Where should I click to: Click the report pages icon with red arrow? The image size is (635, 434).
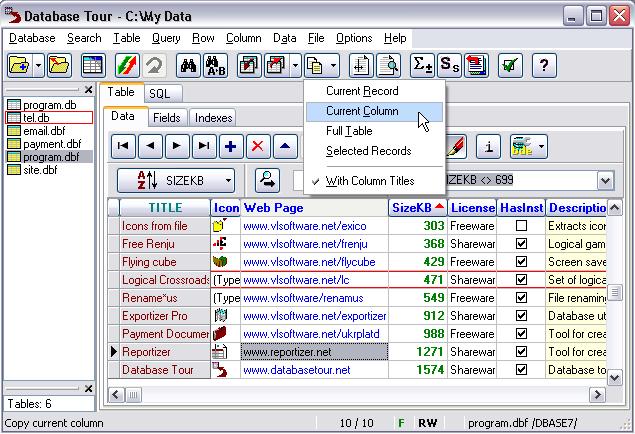pyautogui.click(x=476, y=65)
